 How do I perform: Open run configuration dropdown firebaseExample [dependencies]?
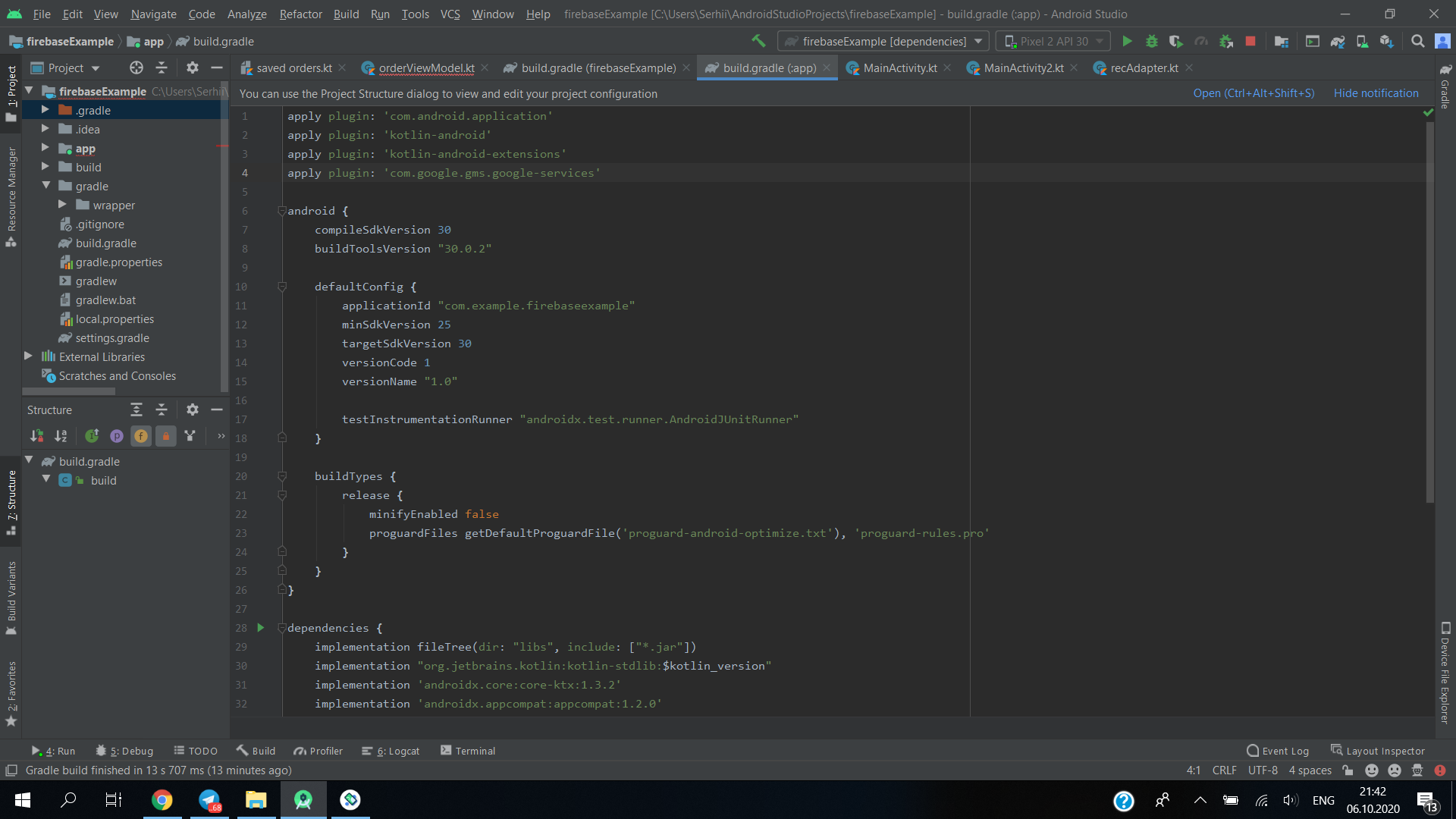[883, 41]
